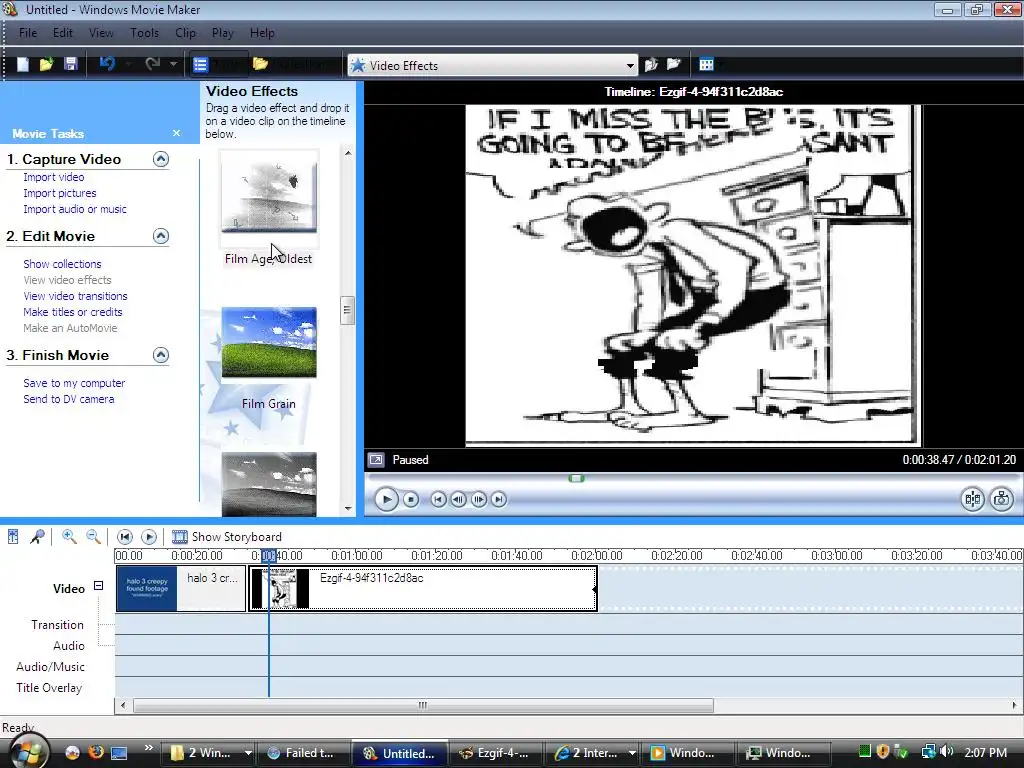Click the effects list scroll up arrow
This screenshot has width=1024, height=768.
pyautogui.click(x=348, y=153)
